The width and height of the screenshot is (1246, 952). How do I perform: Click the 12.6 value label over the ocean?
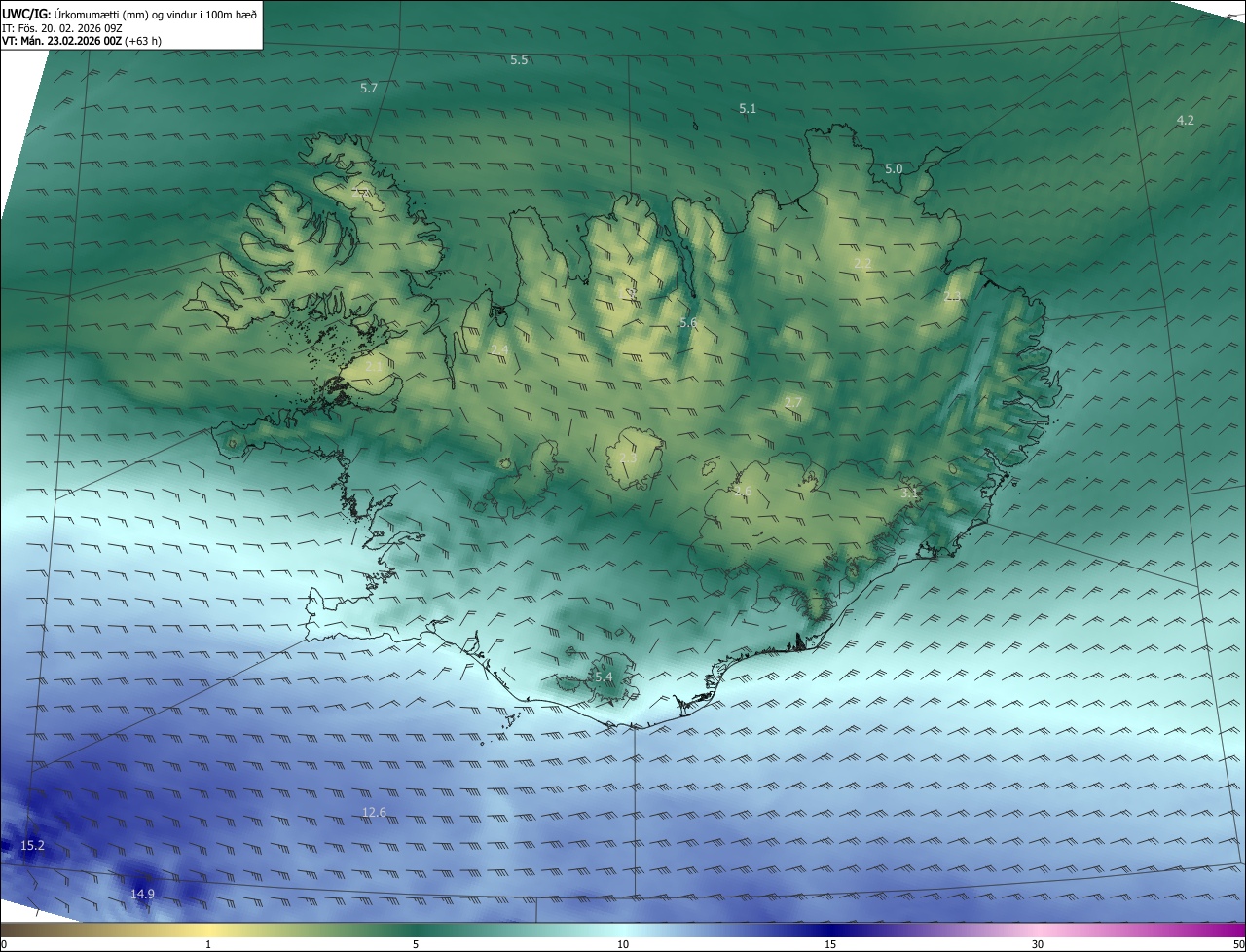374,812
